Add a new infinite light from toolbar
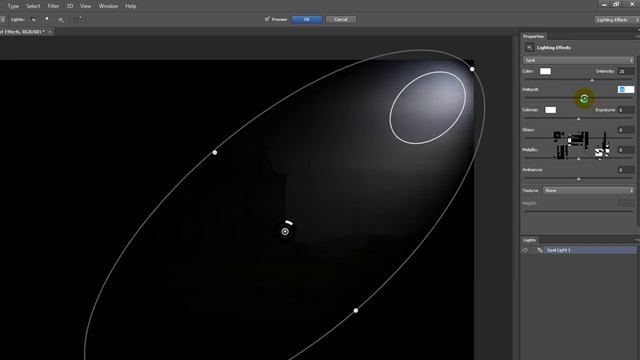Screen dimensions: 640x360 pos(61,20)
